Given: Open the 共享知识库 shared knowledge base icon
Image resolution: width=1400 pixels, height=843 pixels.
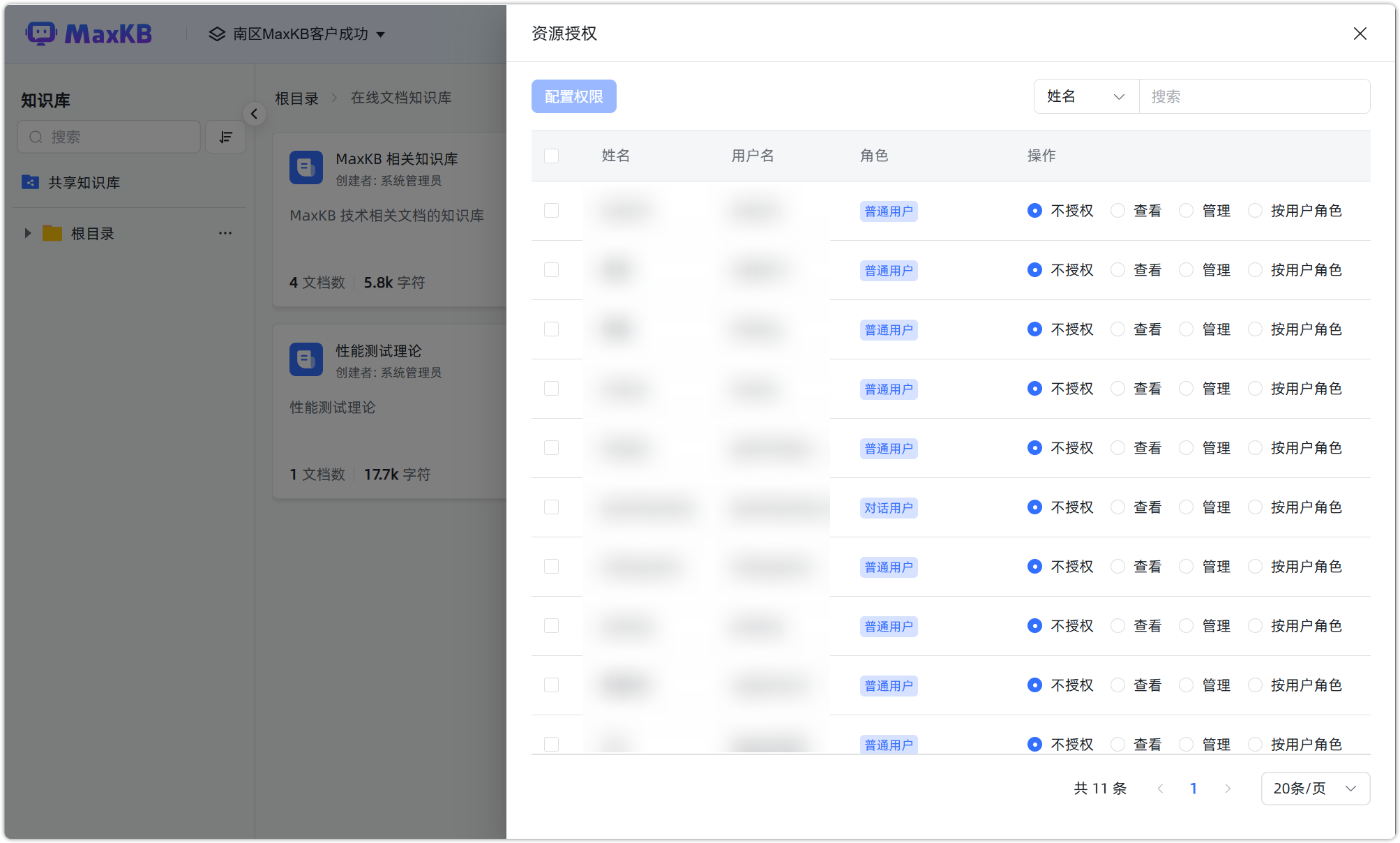Looking at the screenshot, I should [30, 182].
